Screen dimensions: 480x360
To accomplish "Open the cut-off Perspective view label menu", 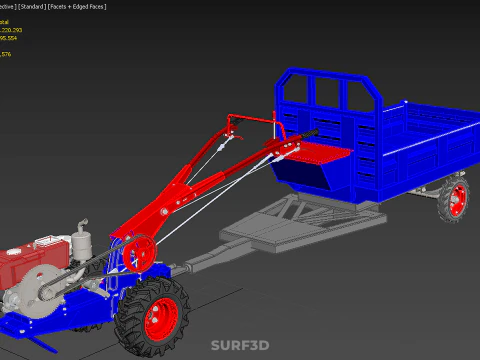I will click(8, 7).
